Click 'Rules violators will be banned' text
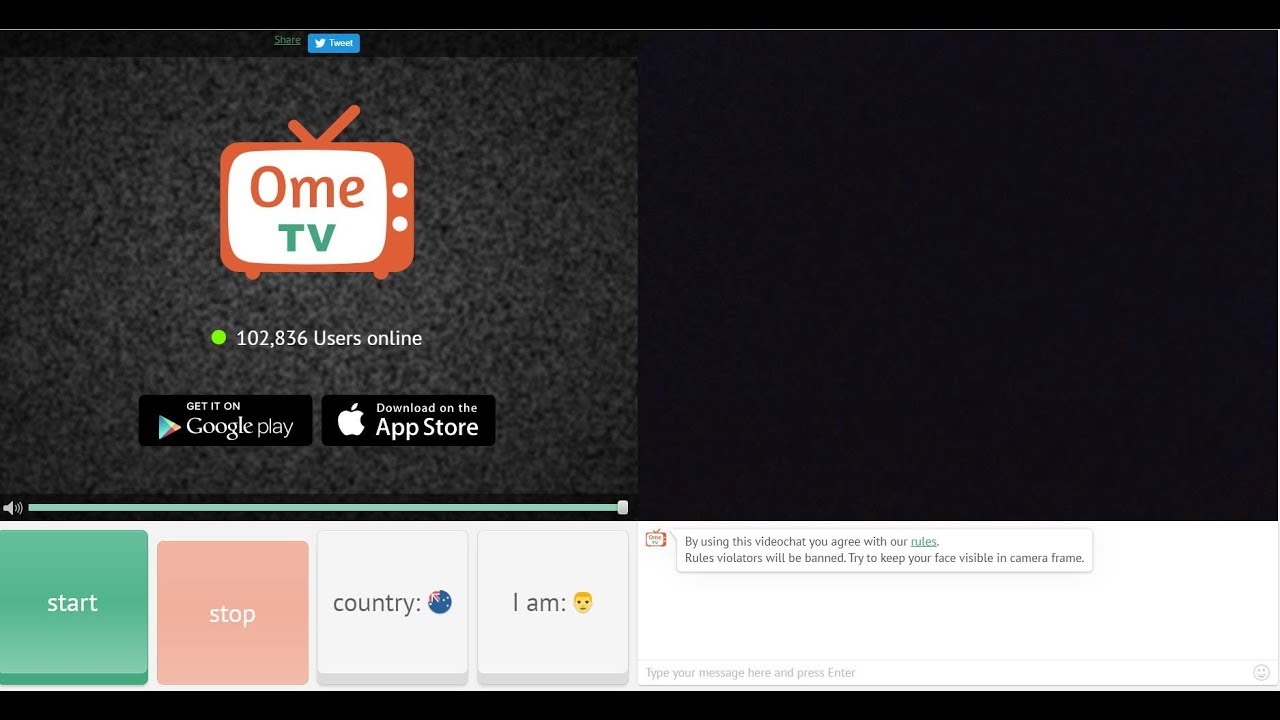The image size is (1280, 720). (x=765, y=558)
